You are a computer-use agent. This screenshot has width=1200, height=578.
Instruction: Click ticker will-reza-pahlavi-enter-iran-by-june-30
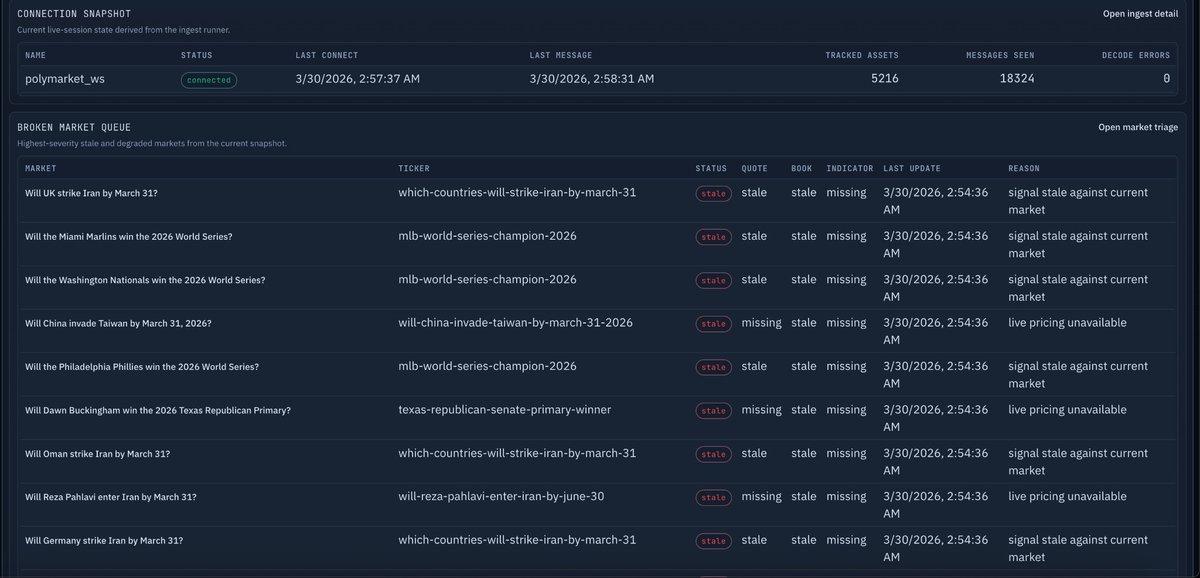[x=501, y=497]
